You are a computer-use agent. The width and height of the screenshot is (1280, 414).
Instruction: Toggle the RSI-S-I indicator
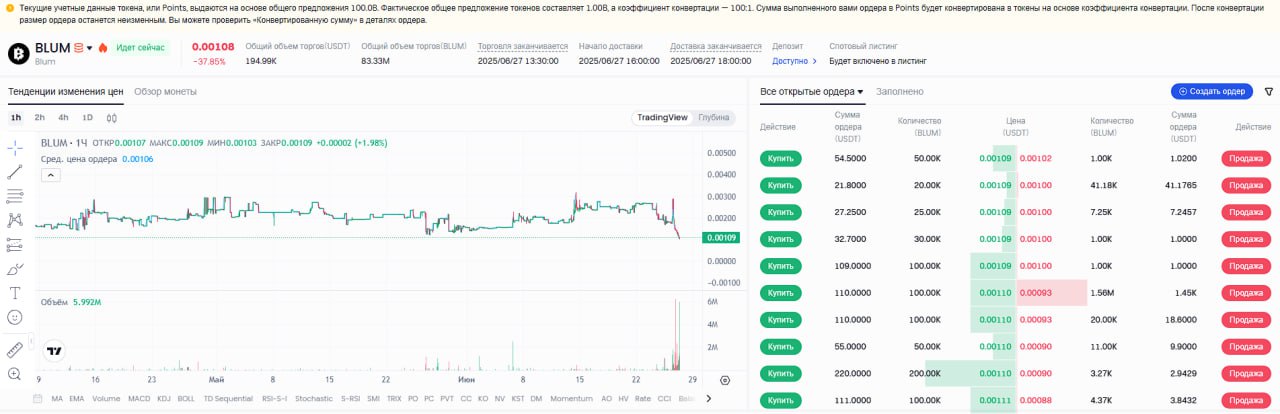coord(274,398)
